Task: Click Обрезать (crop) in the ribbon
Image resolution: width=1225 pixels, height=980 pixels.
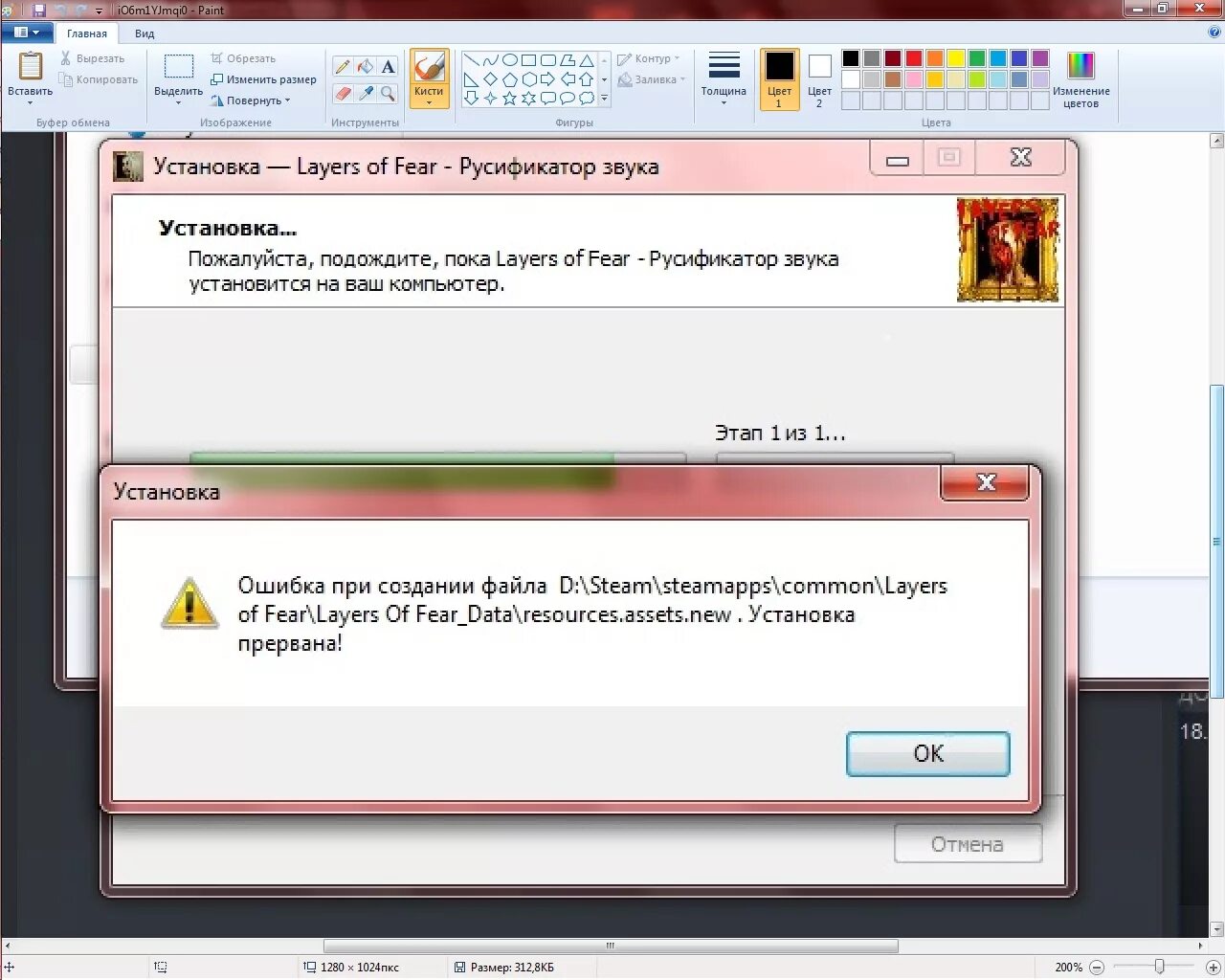Action: (x=243, y=58)
